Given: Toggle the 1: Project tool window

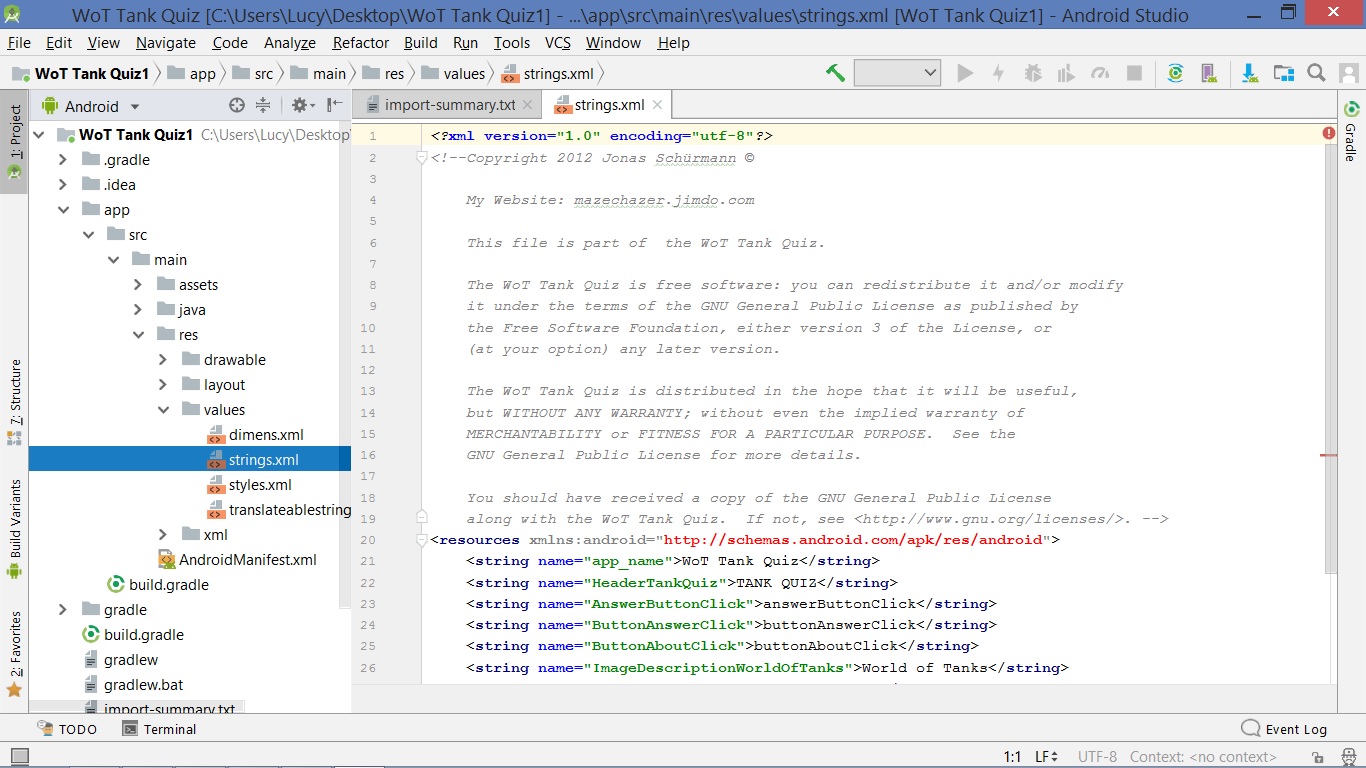Looking at the screenshot, I should pyautogui.click(x=14, y=142).
